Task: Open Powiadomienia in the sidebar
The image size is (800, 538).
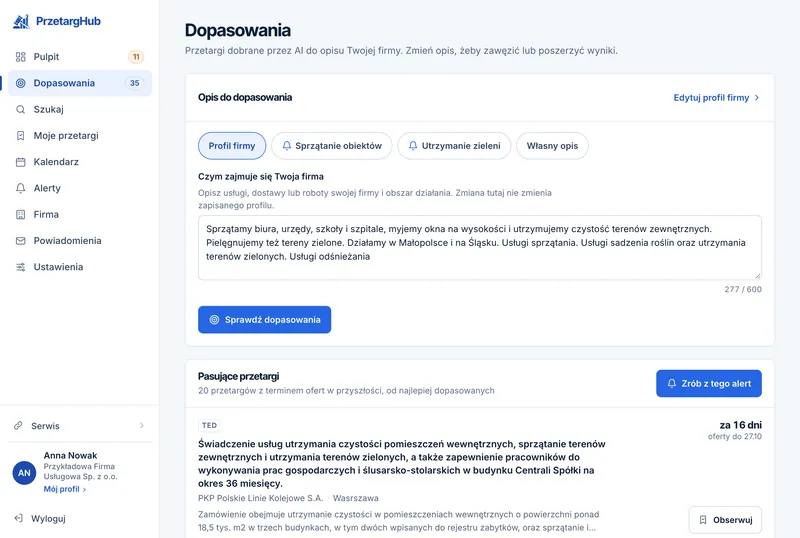Action: (80, 241)
